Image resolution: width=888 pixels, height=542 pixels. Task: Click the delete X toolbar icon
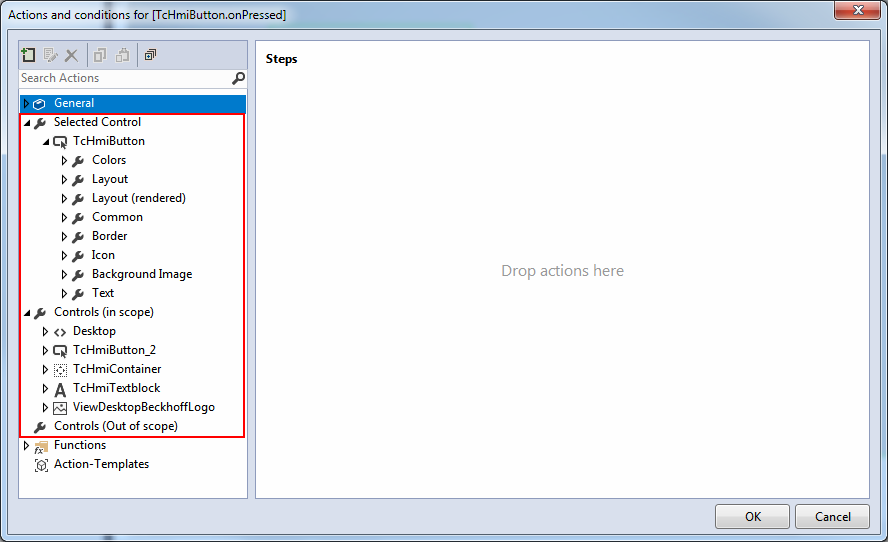[71, 56]
